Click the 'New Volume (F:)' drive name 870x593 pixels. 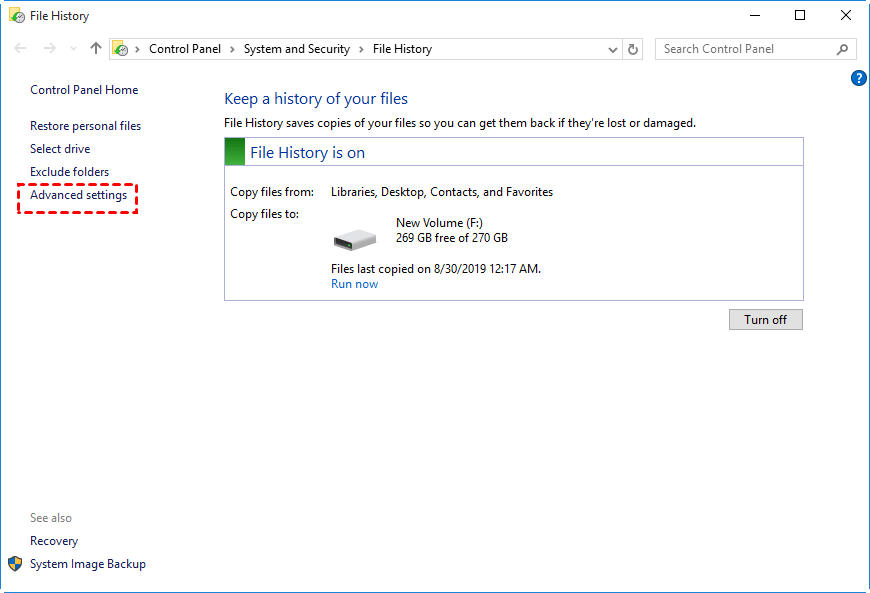(x=439, y=223)
